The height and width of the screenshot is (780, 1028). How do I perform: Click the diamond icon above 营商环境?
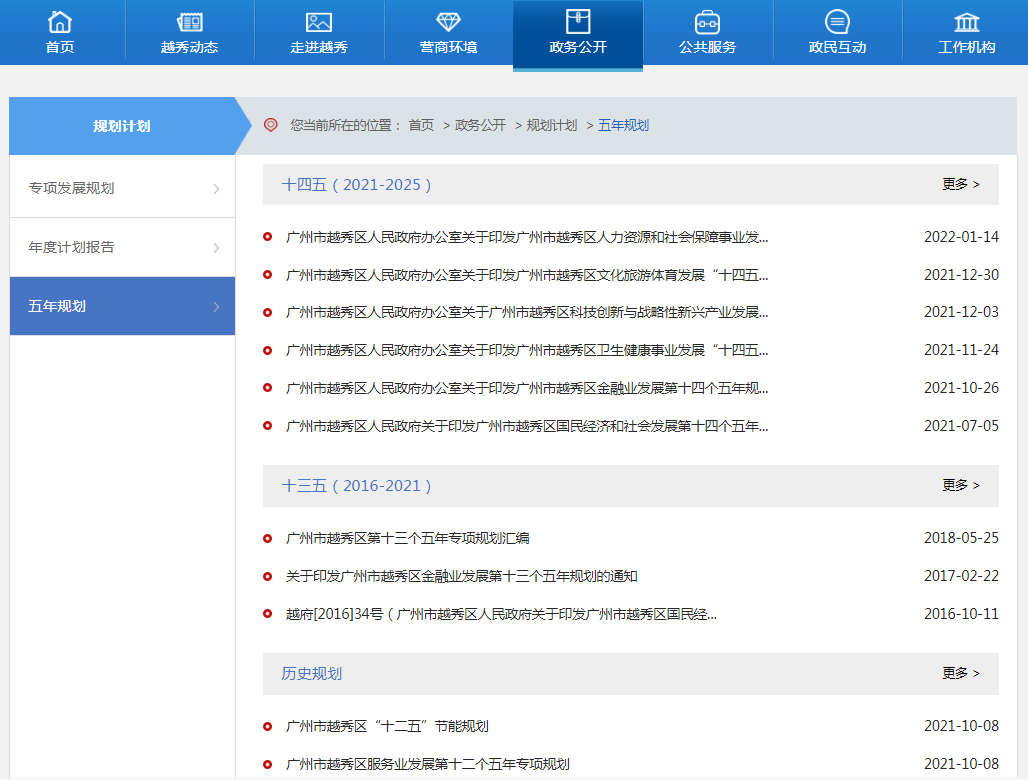(448, 21)
